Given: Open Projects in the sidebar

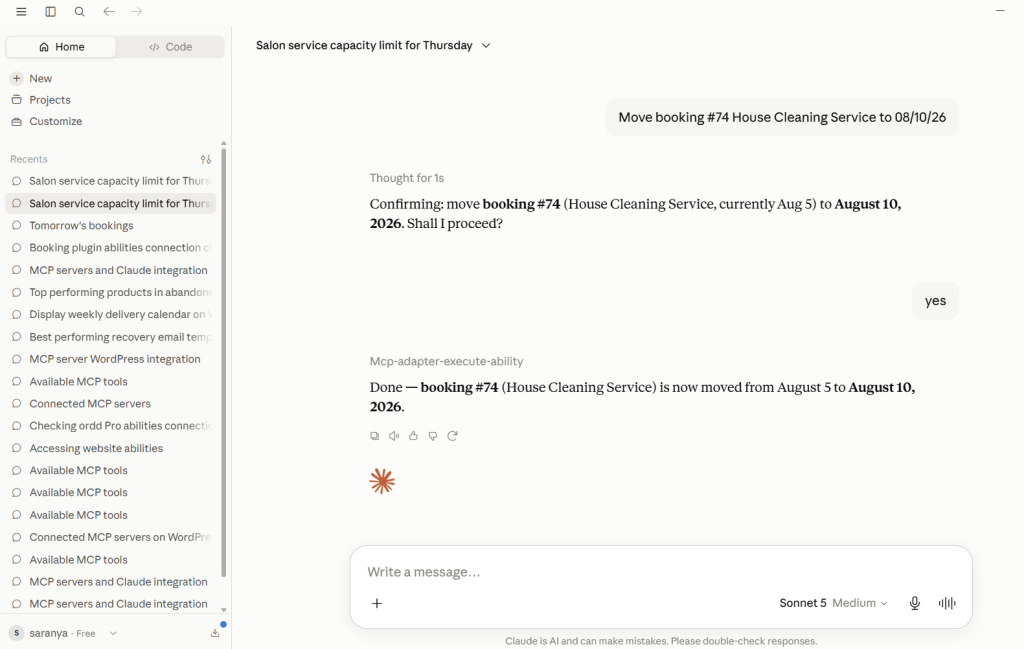Looking at the screenshot, I should click(40, 100).
